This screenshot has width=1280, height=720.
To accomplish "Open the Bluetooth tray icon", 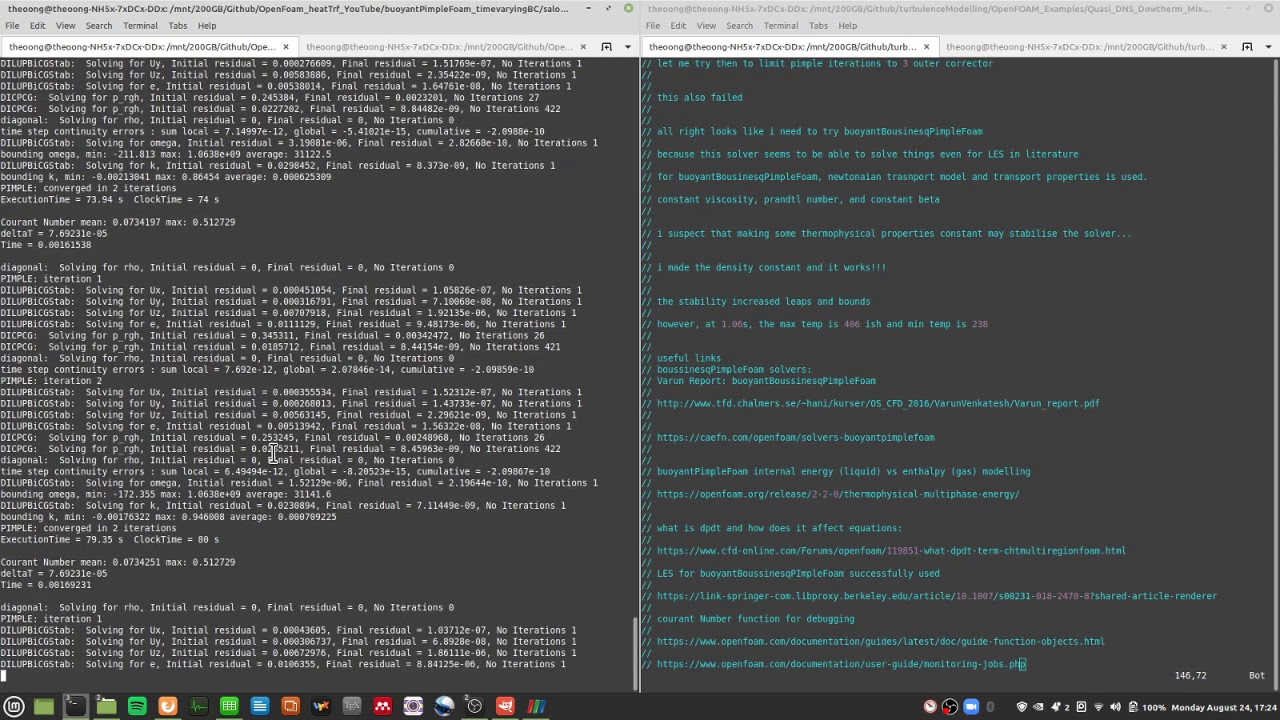I will 990,706.
